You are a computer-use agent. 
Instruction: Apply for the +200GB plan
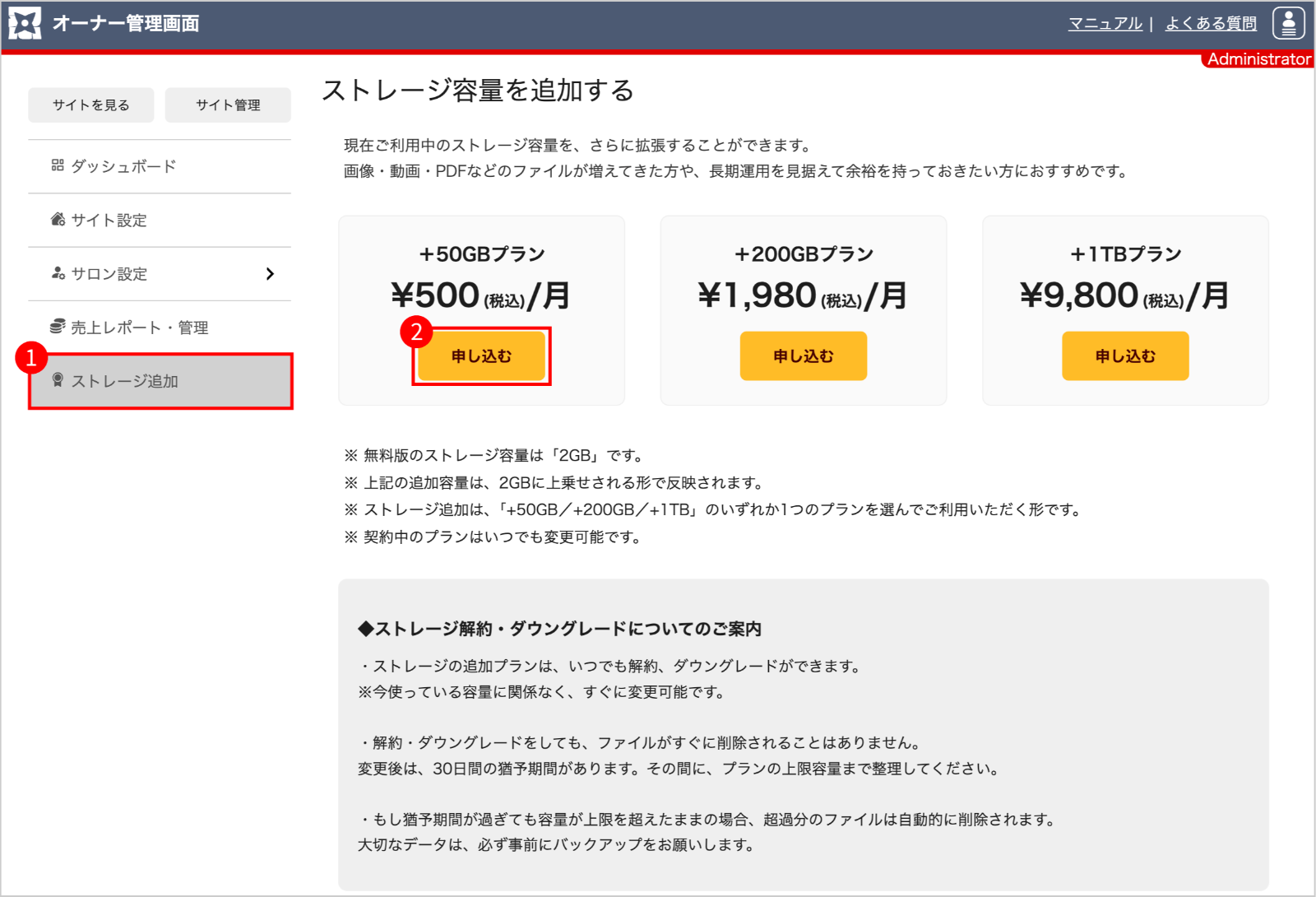[x=803, y=356]
